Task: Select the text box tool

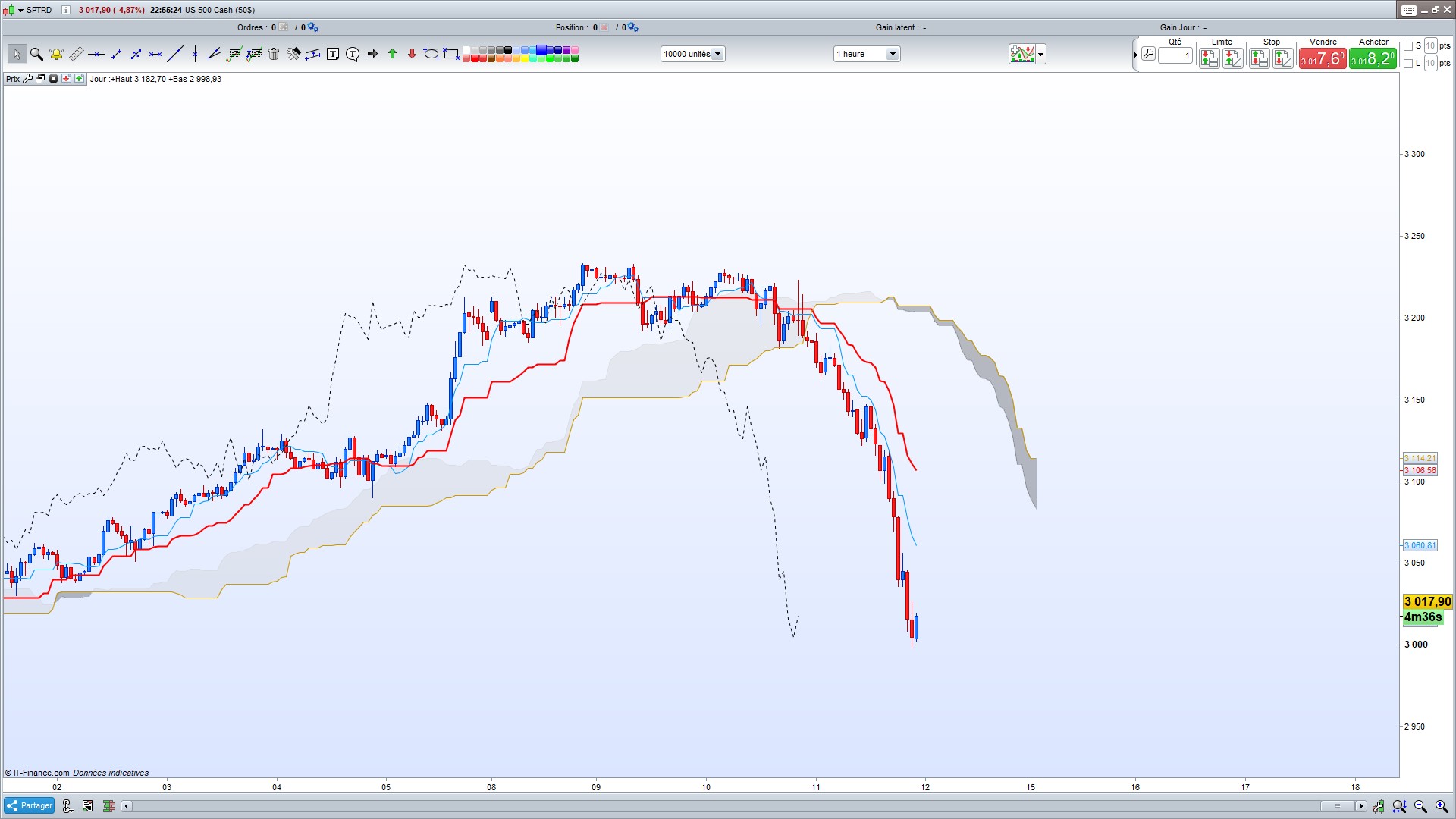Action: click(333, 54)
